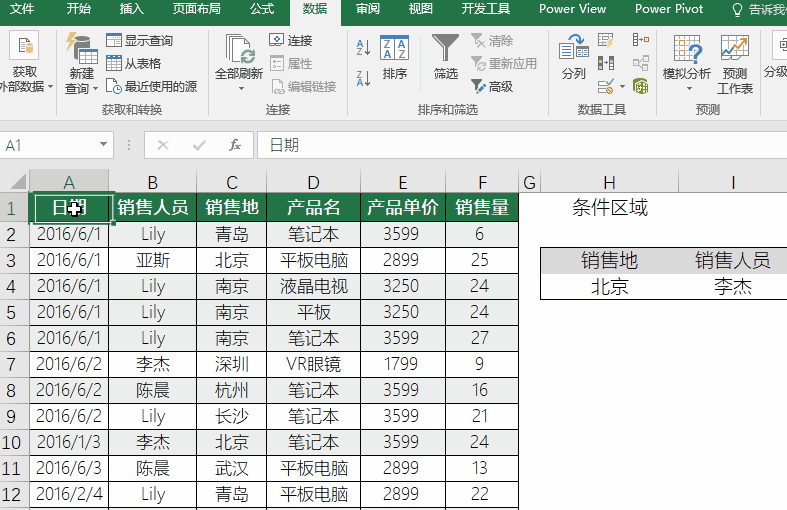Toggle the 筛选 filter funnel
787x510 pixels.
tap(446, 56)
